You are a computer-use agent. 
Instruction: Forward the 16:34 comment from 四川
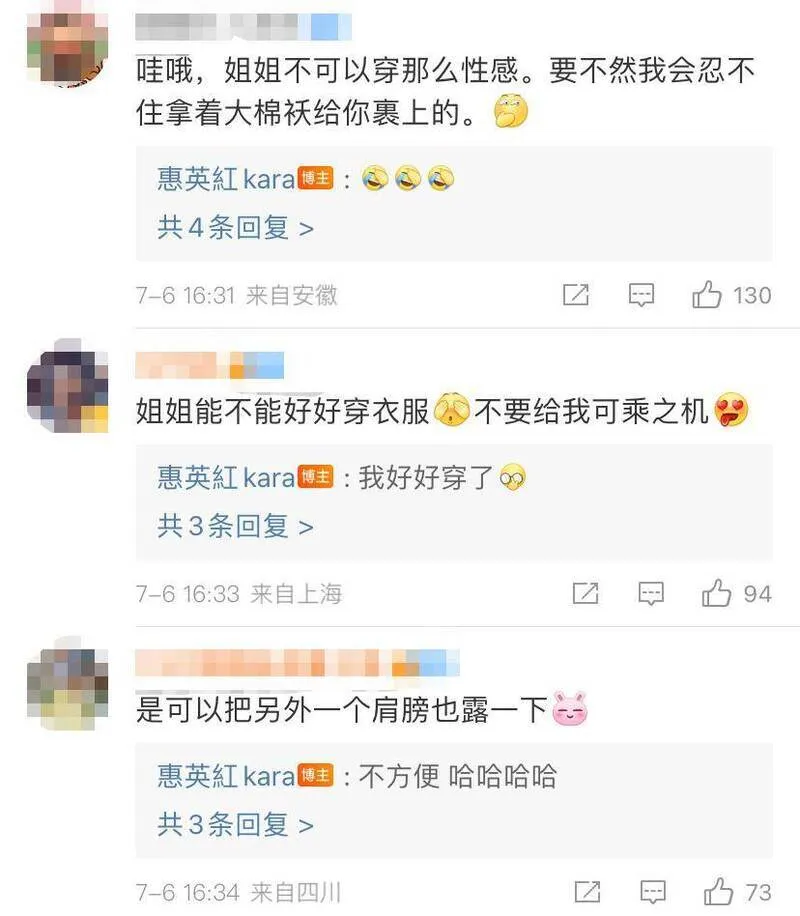(x=587, y=891)
